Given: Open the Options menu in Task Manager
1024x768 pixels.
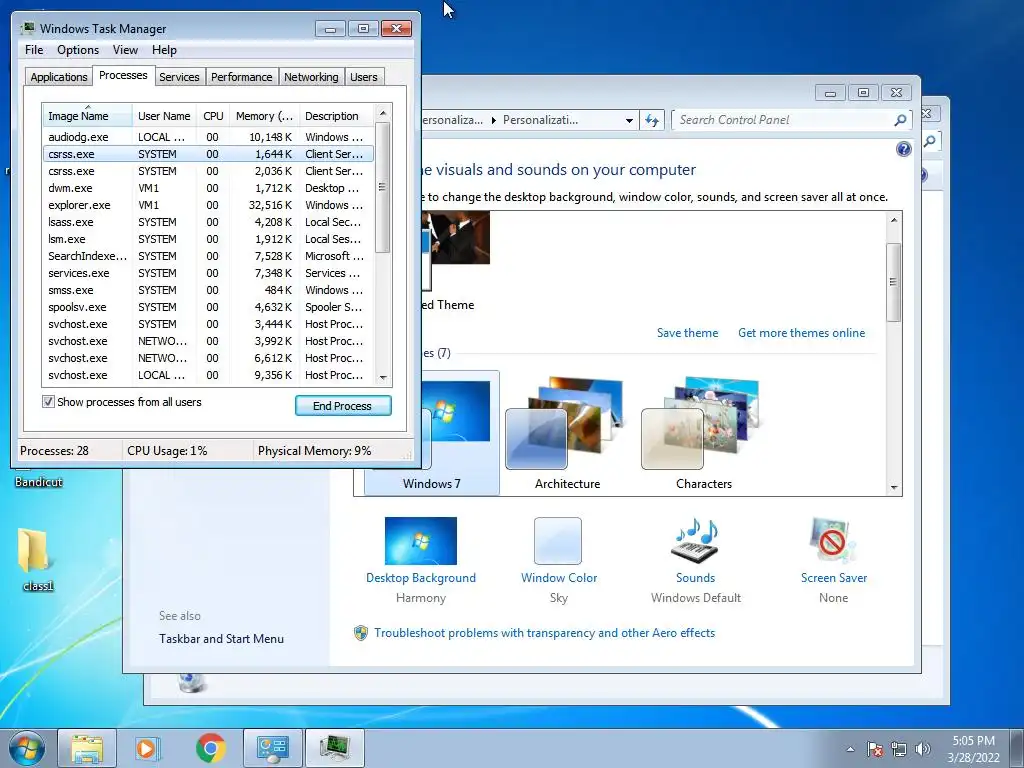Looking at the screenshot, I should (78, 50).
